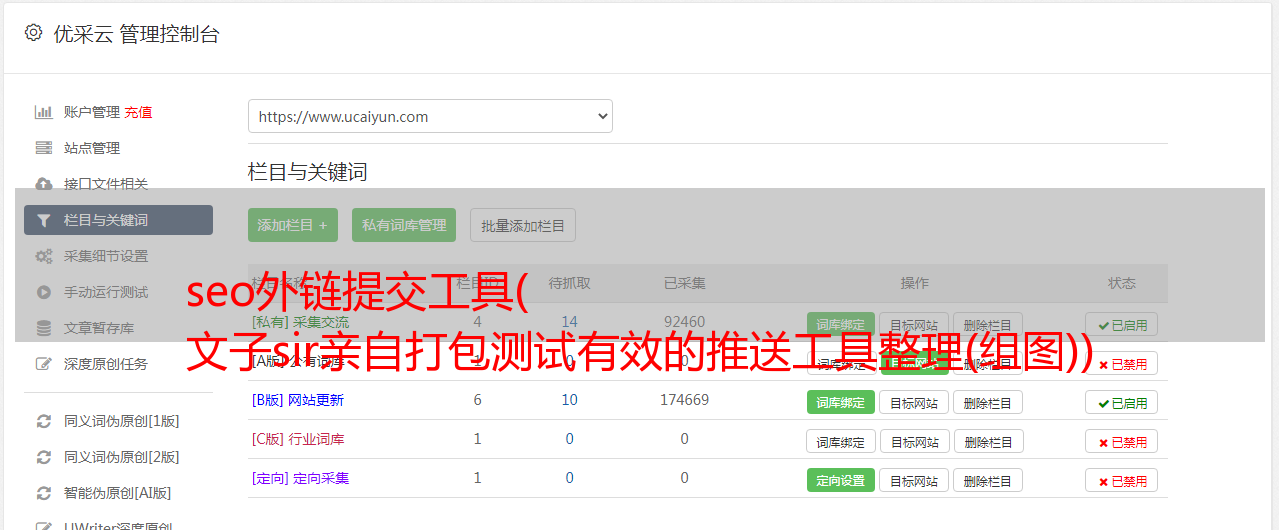1279x530 pixels.
Task: Open 站点管理 via its server icon
Action: [44, 148]
